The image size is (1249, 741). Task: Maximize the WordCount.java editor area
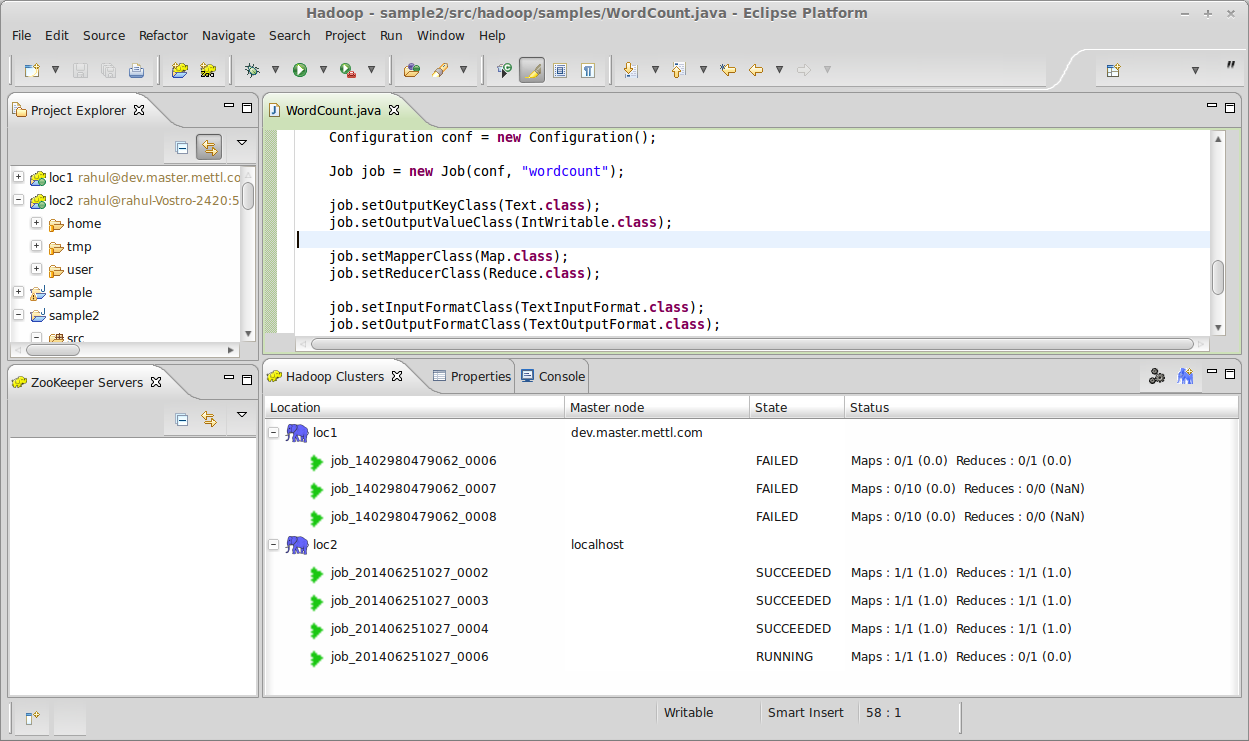1232,107
